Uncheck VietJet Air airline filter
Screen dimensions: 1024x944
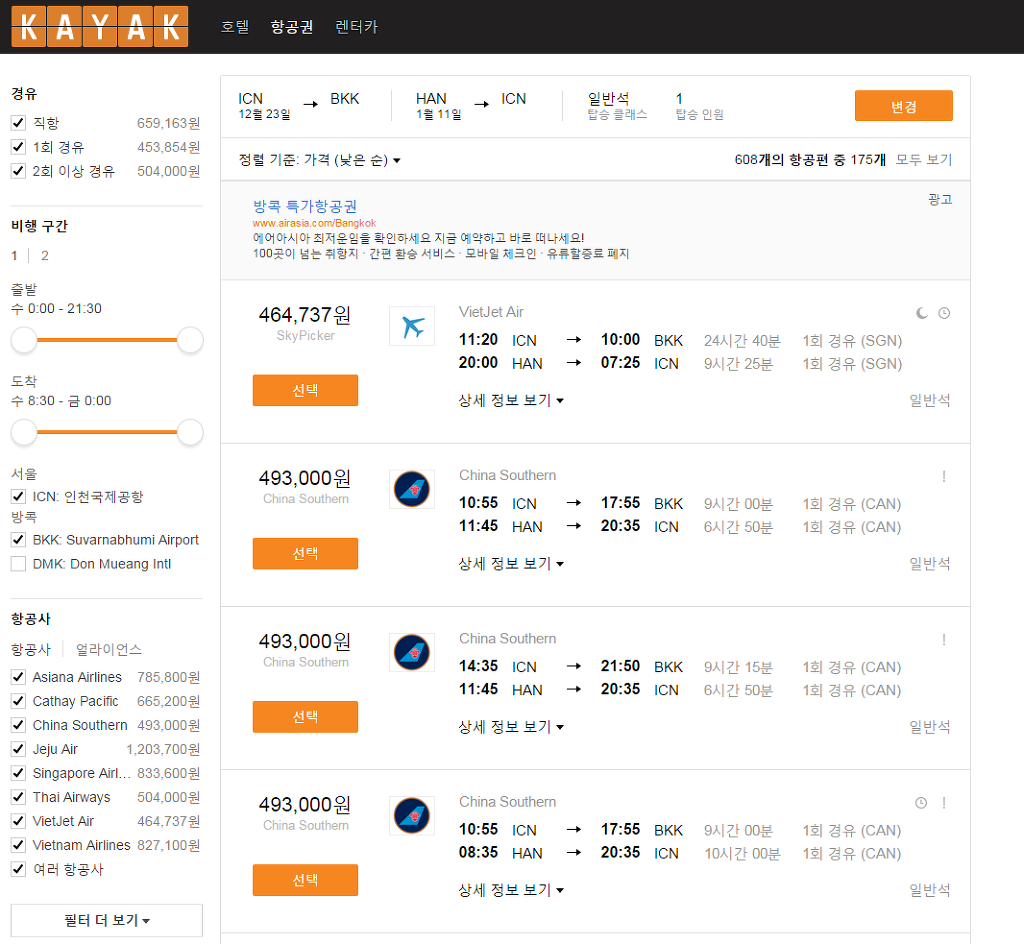(x=18, y=821)
